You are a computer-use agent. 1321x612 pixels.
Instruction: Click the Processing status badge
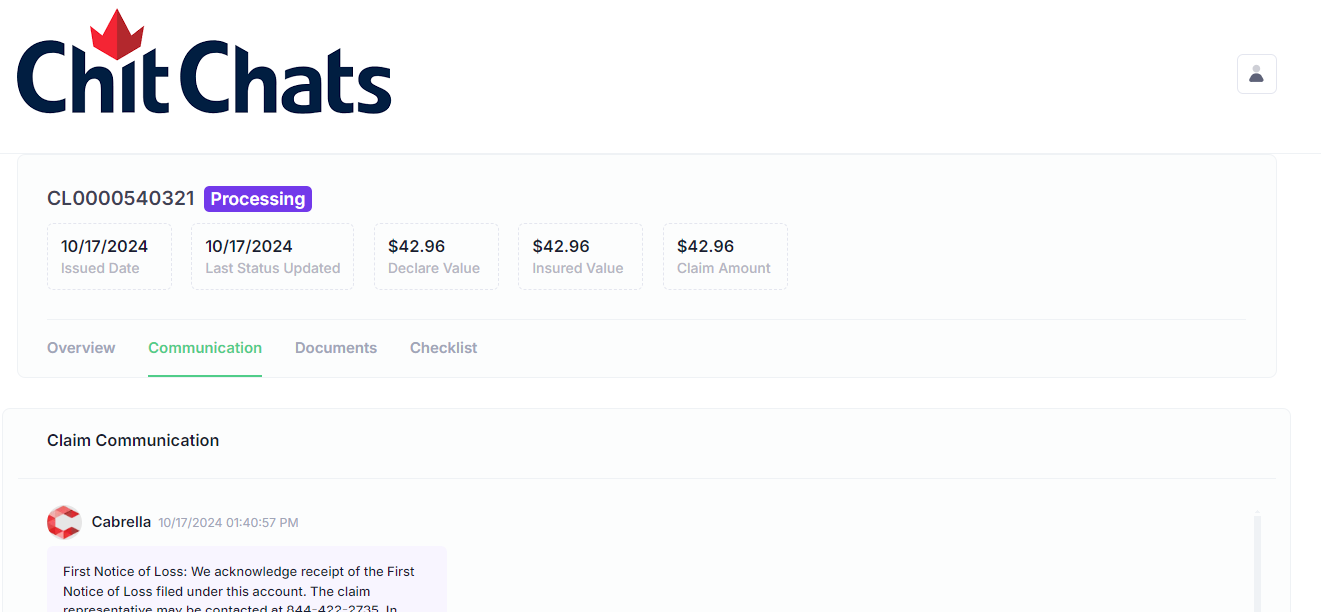click(x=258, y=199)
